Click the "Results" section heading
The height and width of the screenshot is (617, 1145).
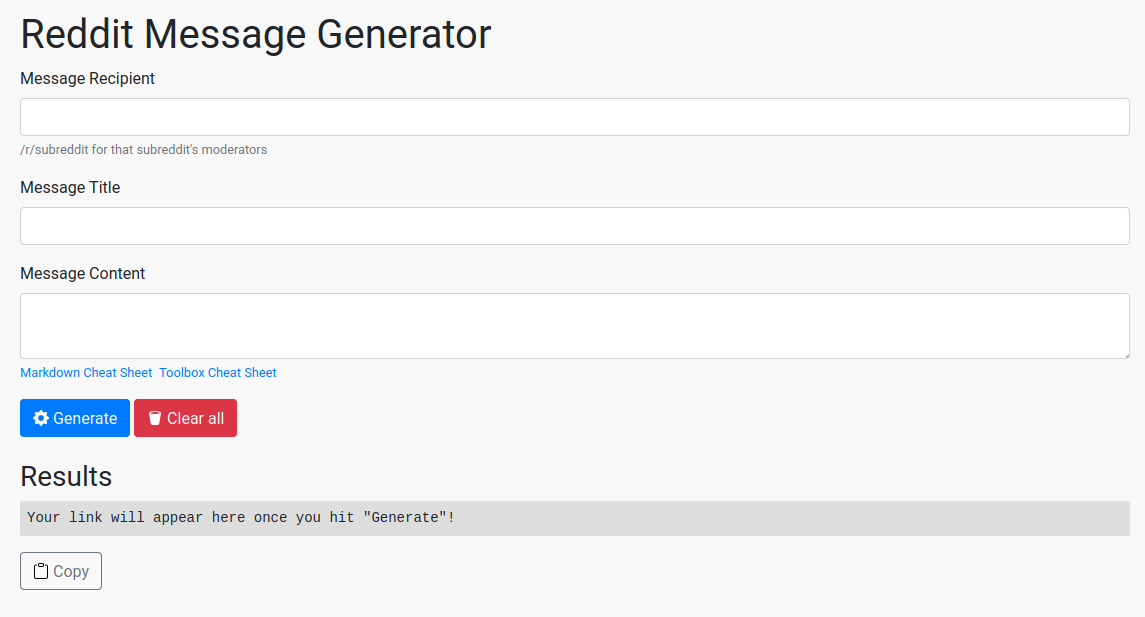point(66,475)
